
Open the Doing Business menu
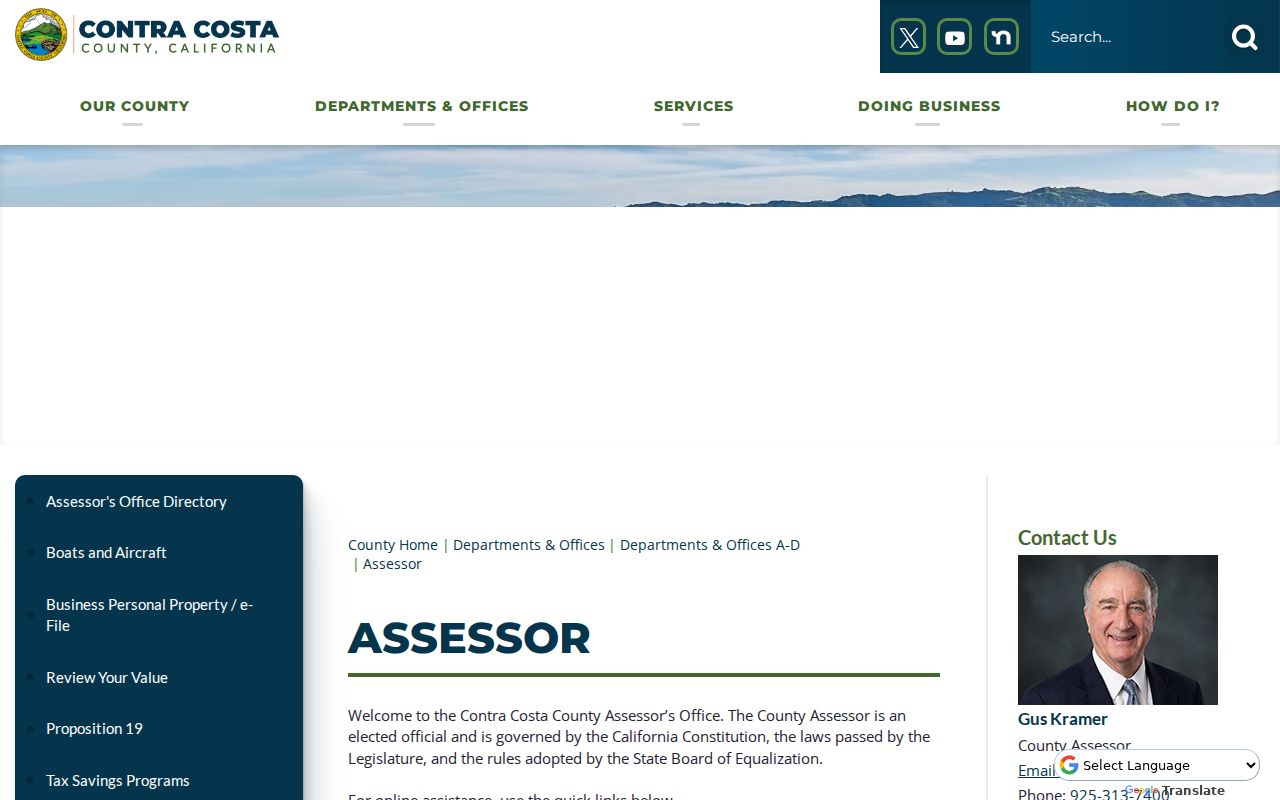929,106
